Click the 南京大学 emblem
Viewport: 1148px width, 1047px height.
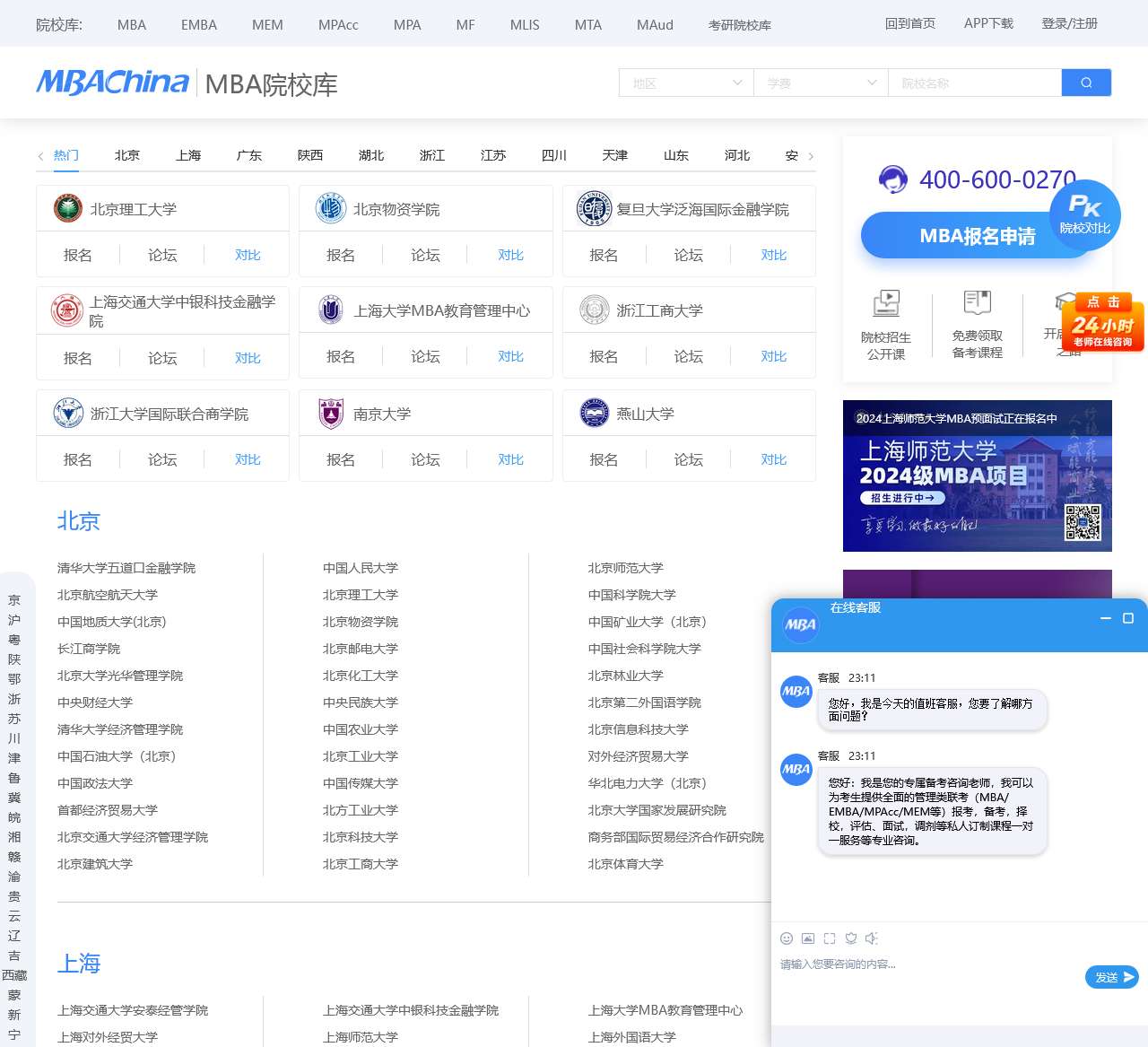click(331, 414)
